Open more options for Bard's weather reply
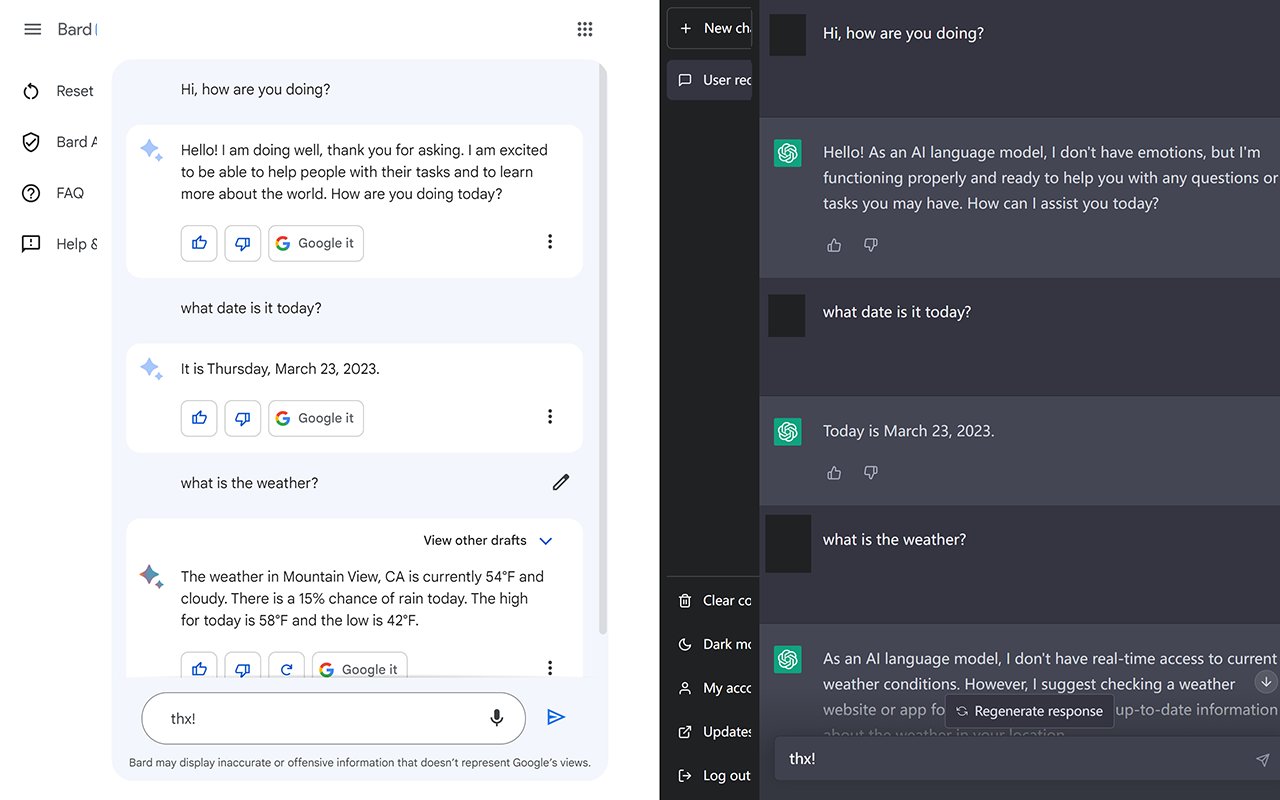Image resolution: width=1280 pixels, height=800 pixels. 550,667
